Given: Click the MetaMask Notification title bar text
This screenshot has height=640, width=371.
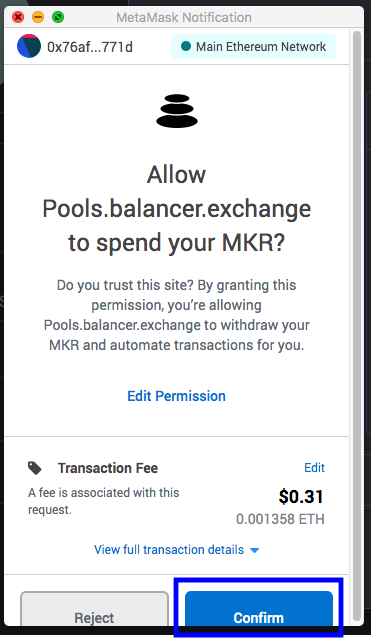Looking at the screenshot, I should click(184, 18).
